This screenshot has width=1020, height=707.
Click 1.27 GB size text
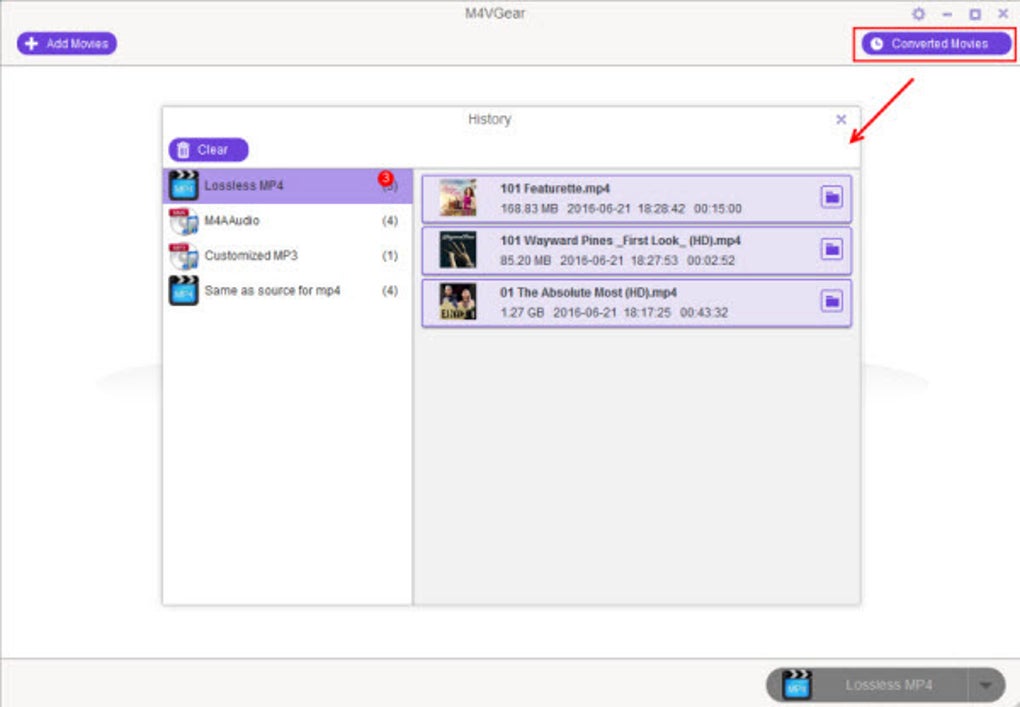pyautogui.click(x=522, y=313)
